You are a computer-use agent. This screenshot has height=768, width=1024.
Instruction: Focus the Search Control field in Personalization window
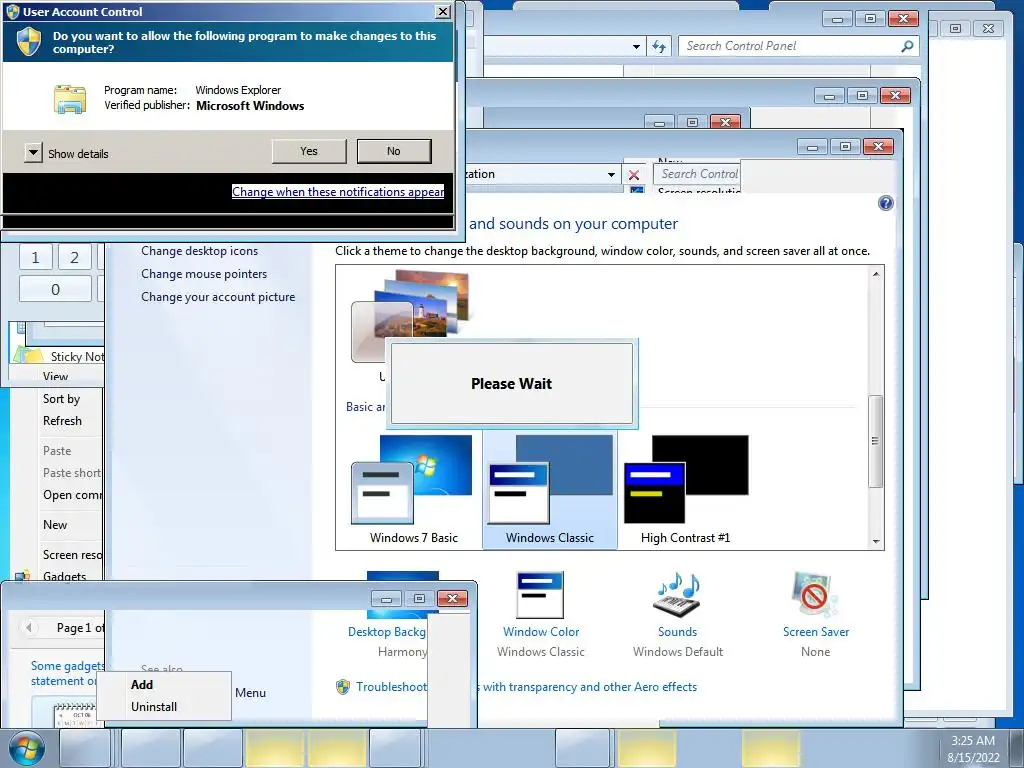pyautogui.click(x=697, y=174)
